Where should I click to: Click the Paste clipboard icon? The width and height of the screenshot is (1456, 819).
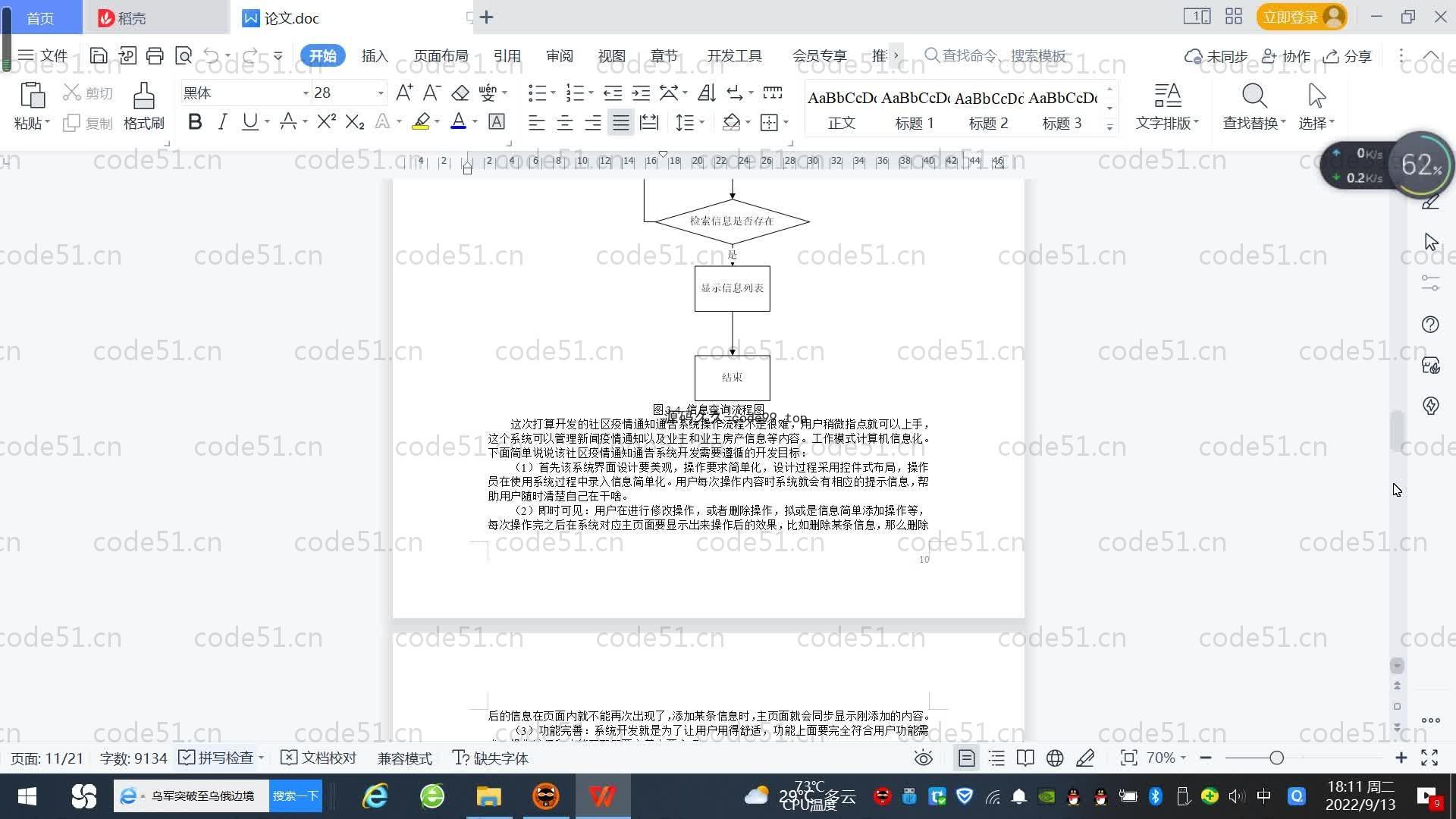(32, 96)
